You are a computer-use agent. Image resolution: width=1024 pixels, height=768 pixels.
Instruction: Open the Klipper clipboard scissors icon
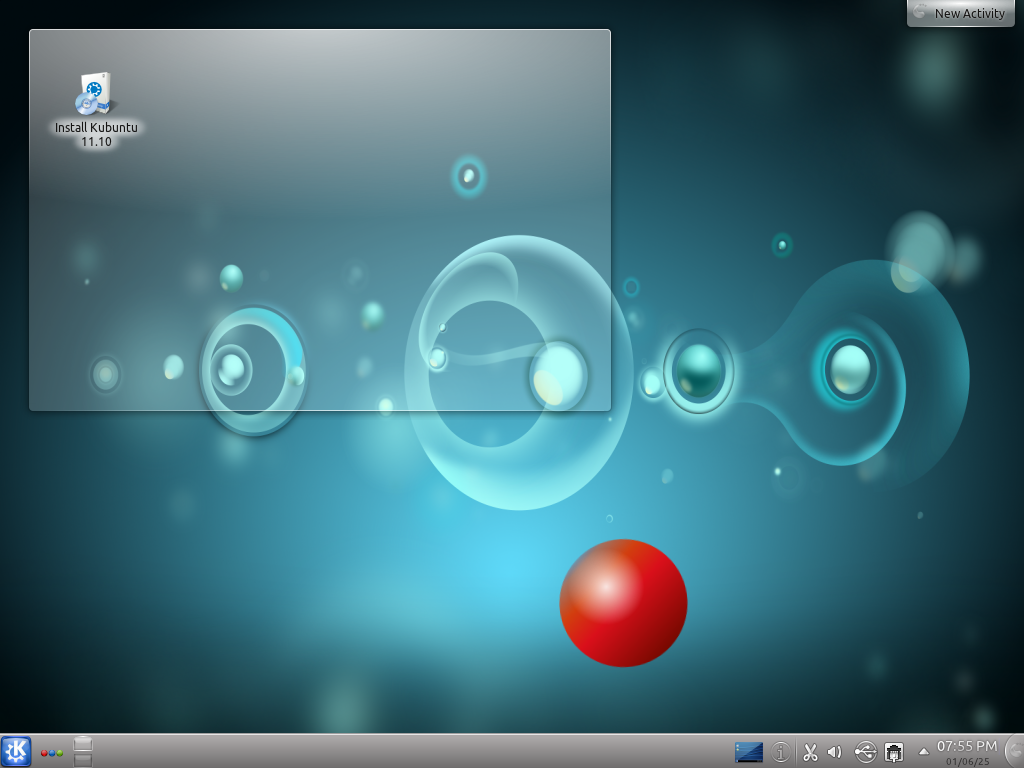click(x=810, y=752)
